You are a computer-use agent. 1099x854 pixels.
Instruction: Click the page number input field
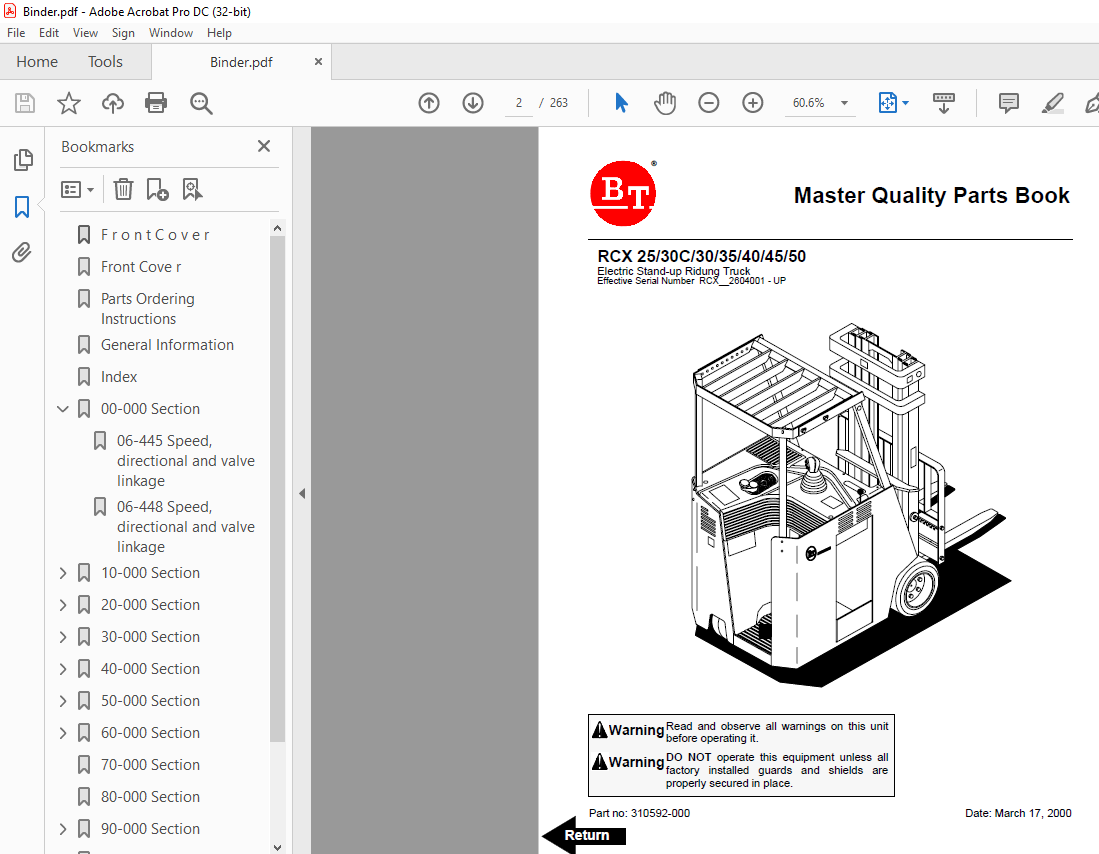pyautogui.click(x=519, y=103)
